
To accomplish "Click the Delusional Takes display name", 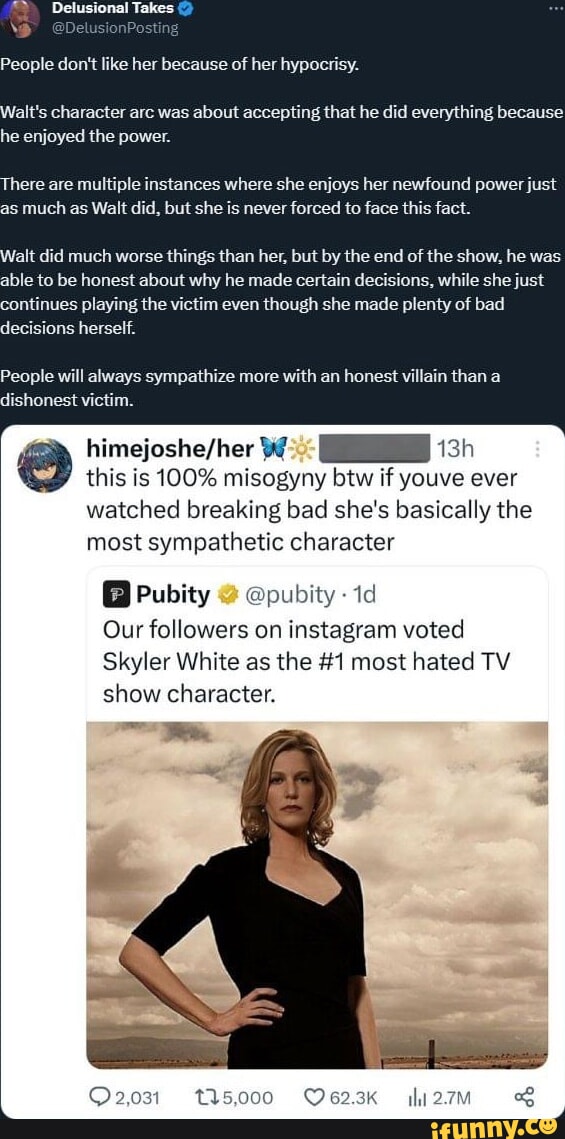I will tap(113, 8).
